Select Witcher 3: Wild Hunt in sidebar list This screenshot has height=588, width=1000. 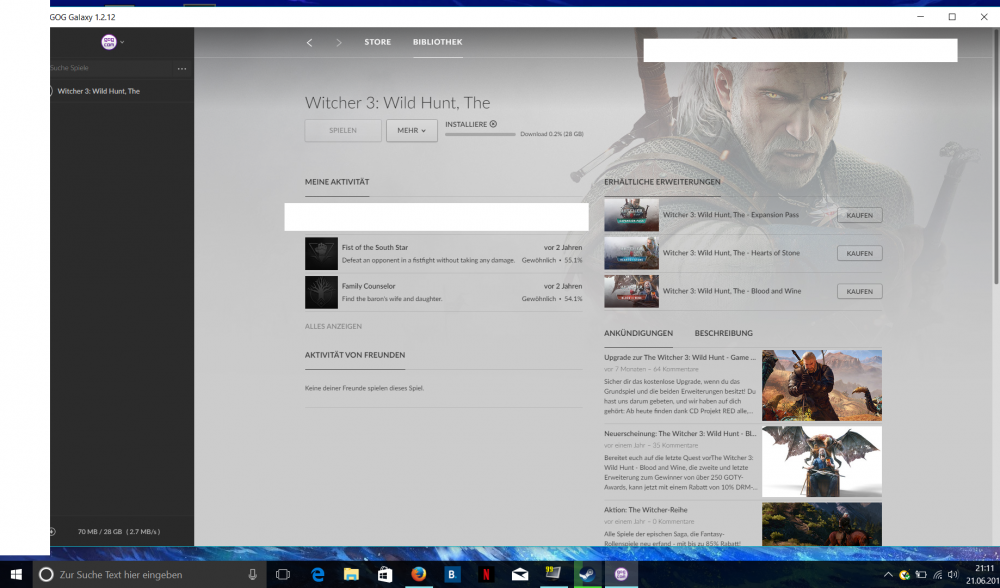point(98,91)
